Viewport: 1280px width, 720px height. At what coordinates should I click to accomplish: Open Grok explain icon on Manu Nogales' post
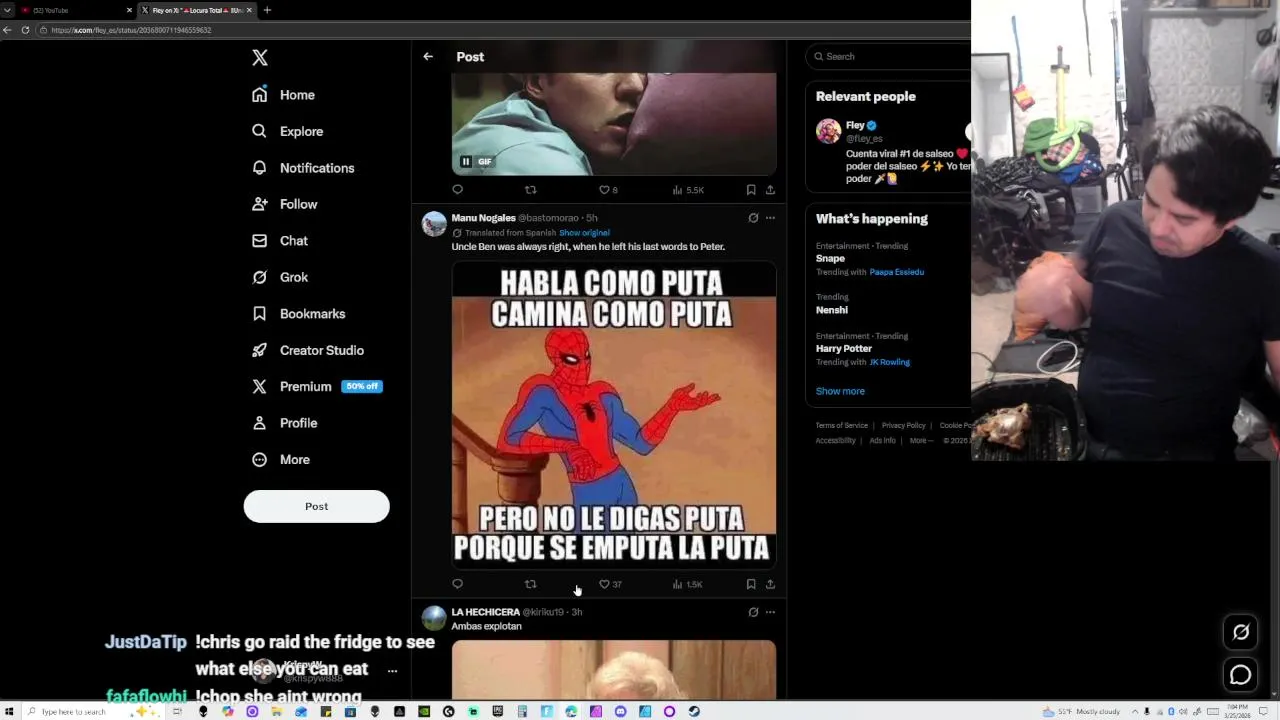(753, 218)
